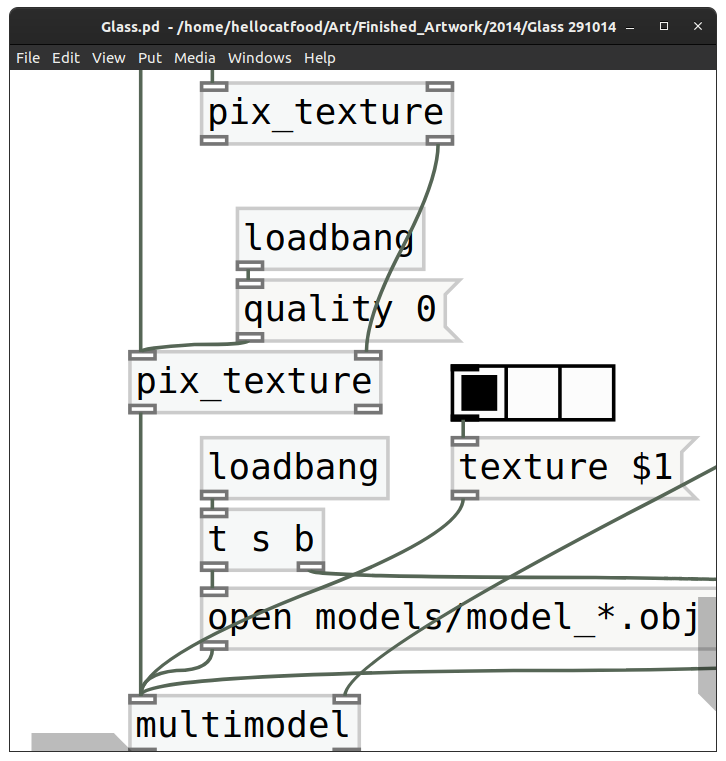Close the Glass.pd window

point(698,26)
